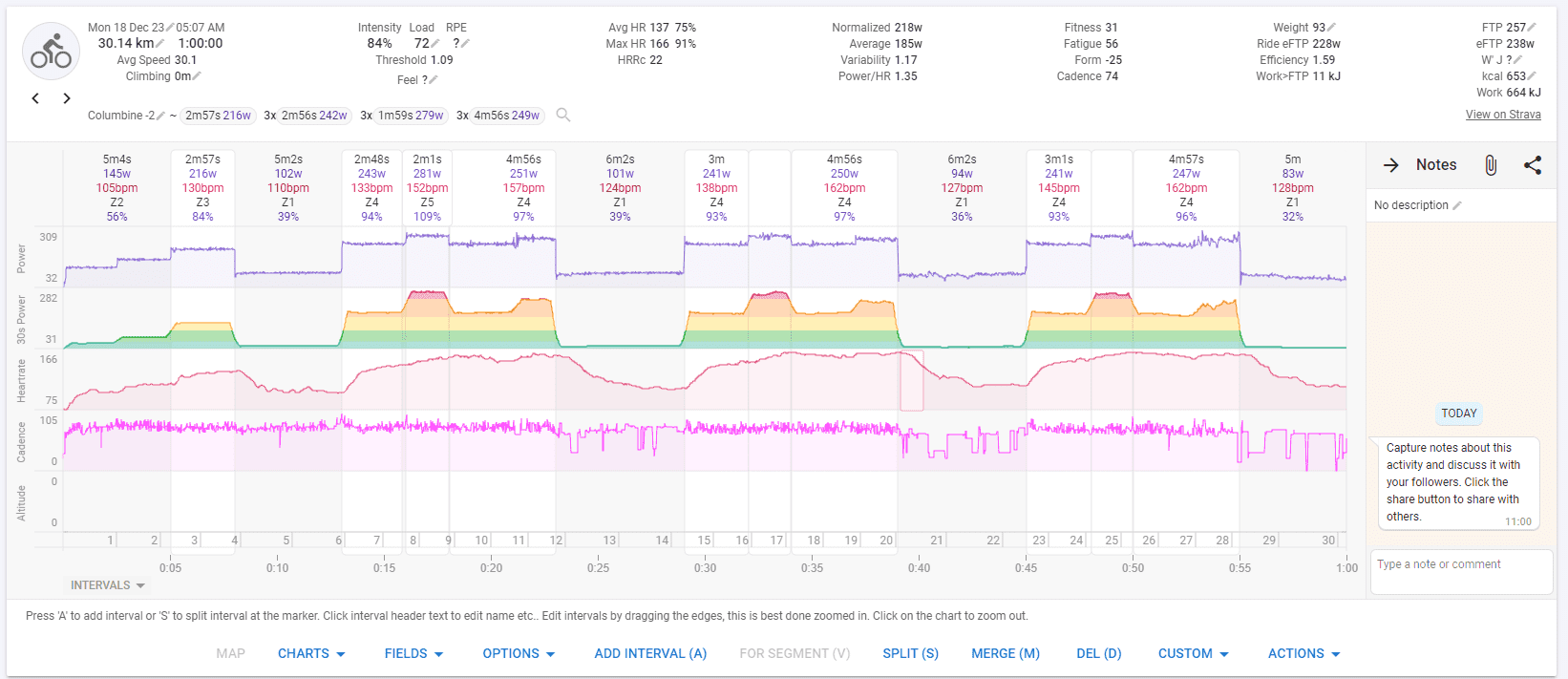Screen dimensions: 1568x679
Task: Open the FIELDS dropdown
Action: pos(413,653)
